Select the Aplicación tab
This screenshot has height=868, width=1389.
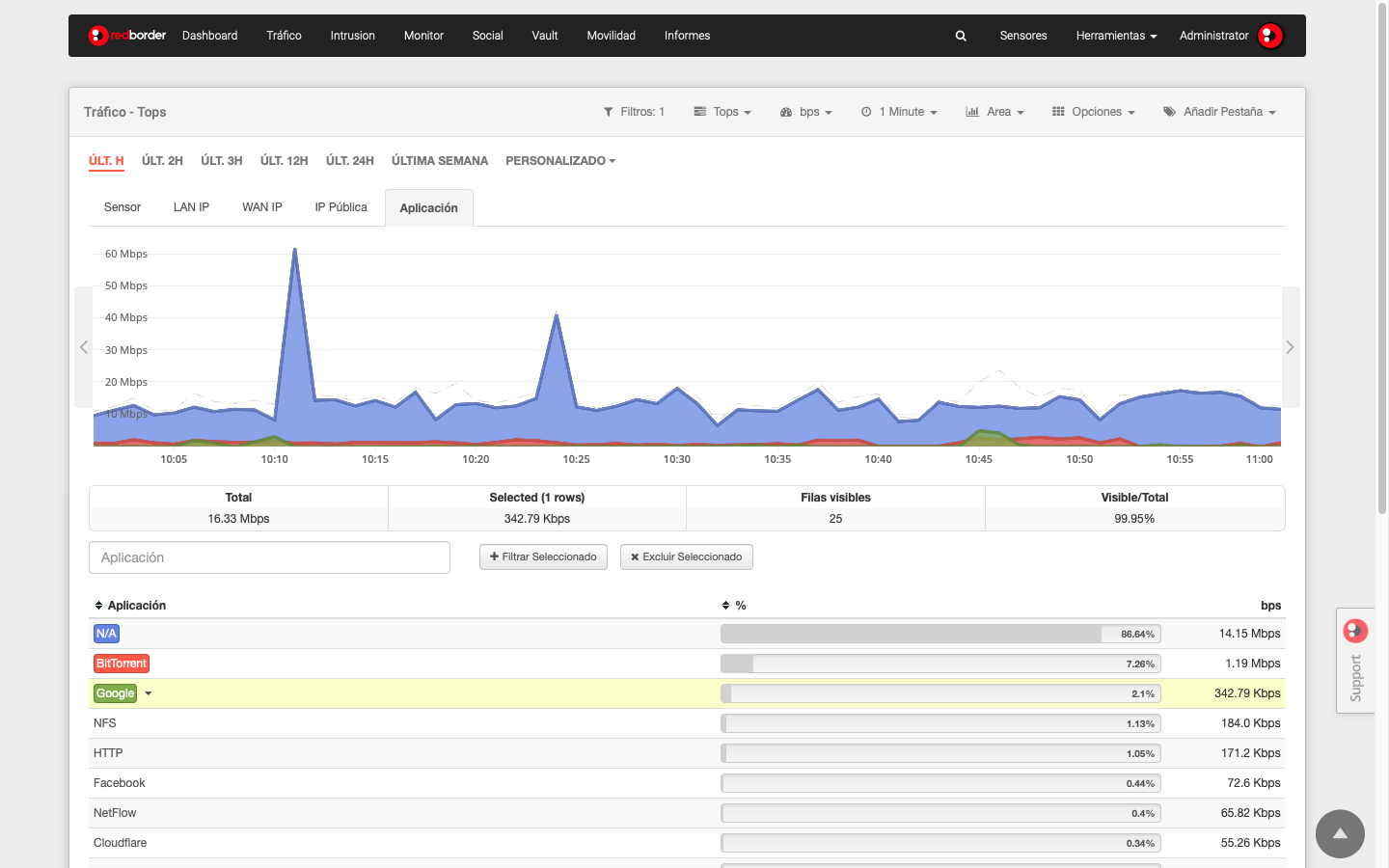[x=428, y=208]
